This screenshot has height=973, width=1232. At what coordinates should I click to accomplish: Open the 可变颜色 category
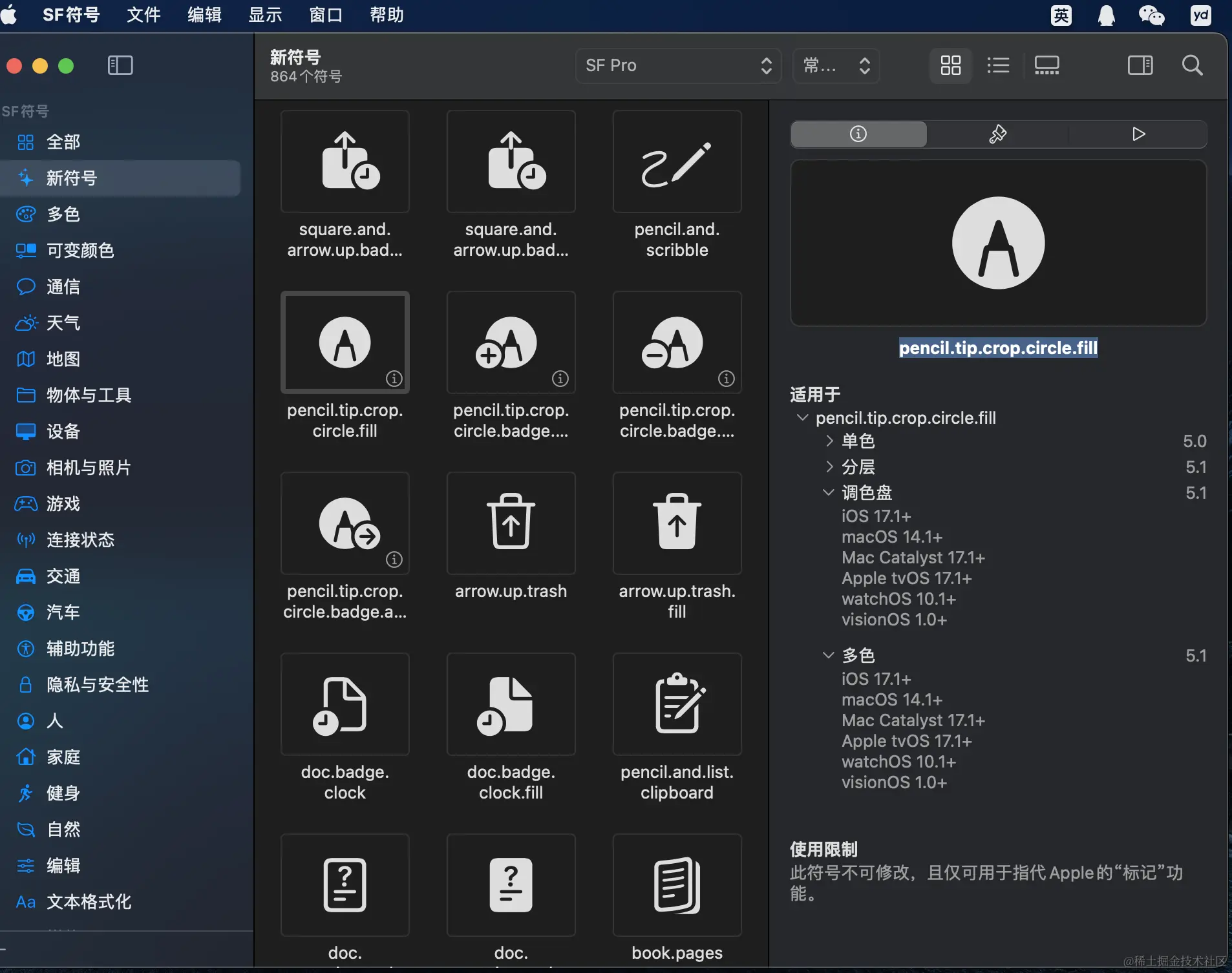(120, 251)
